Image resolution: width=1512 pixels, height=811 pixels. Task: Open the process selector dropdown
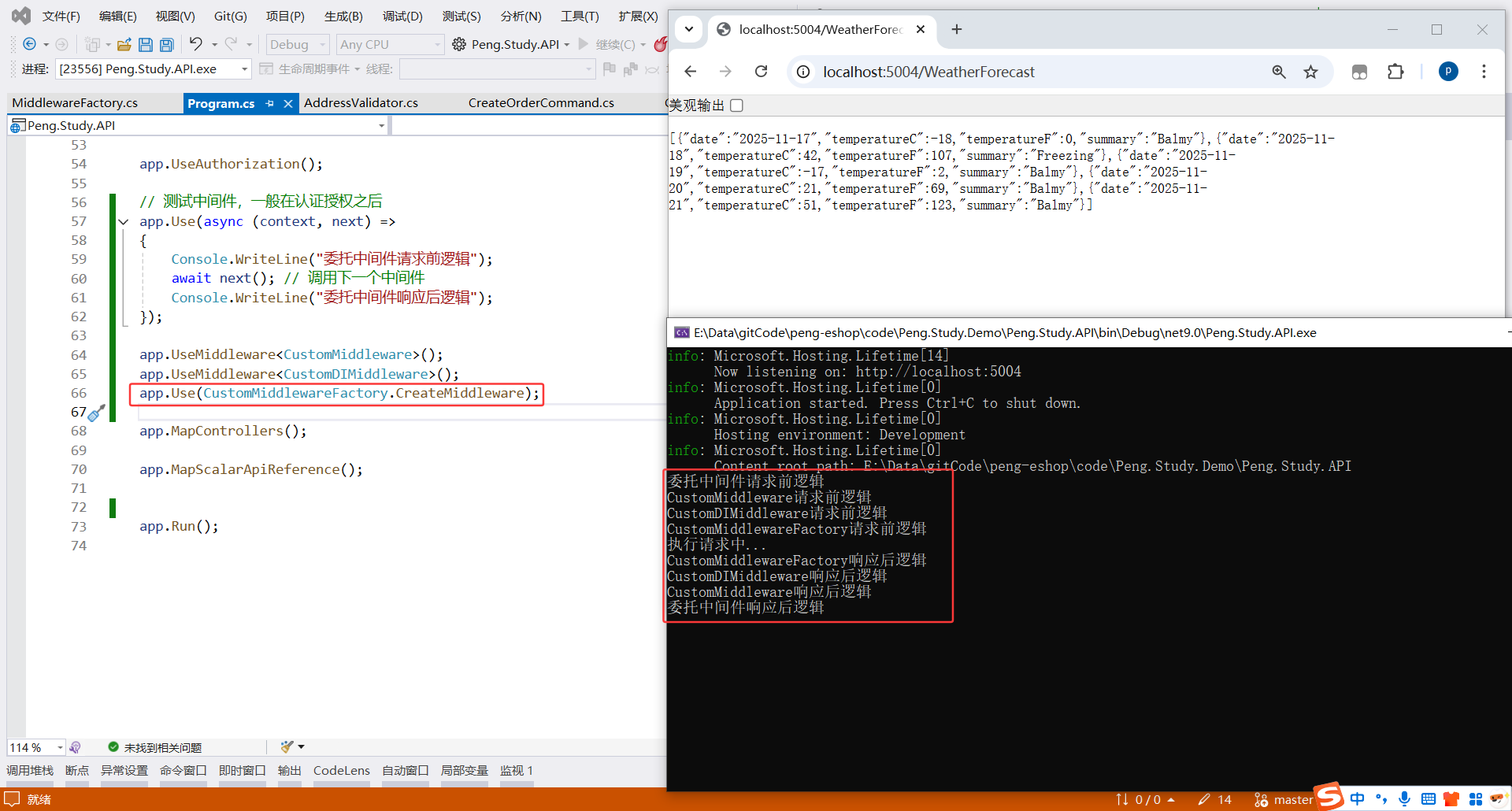tap(154, 69)
